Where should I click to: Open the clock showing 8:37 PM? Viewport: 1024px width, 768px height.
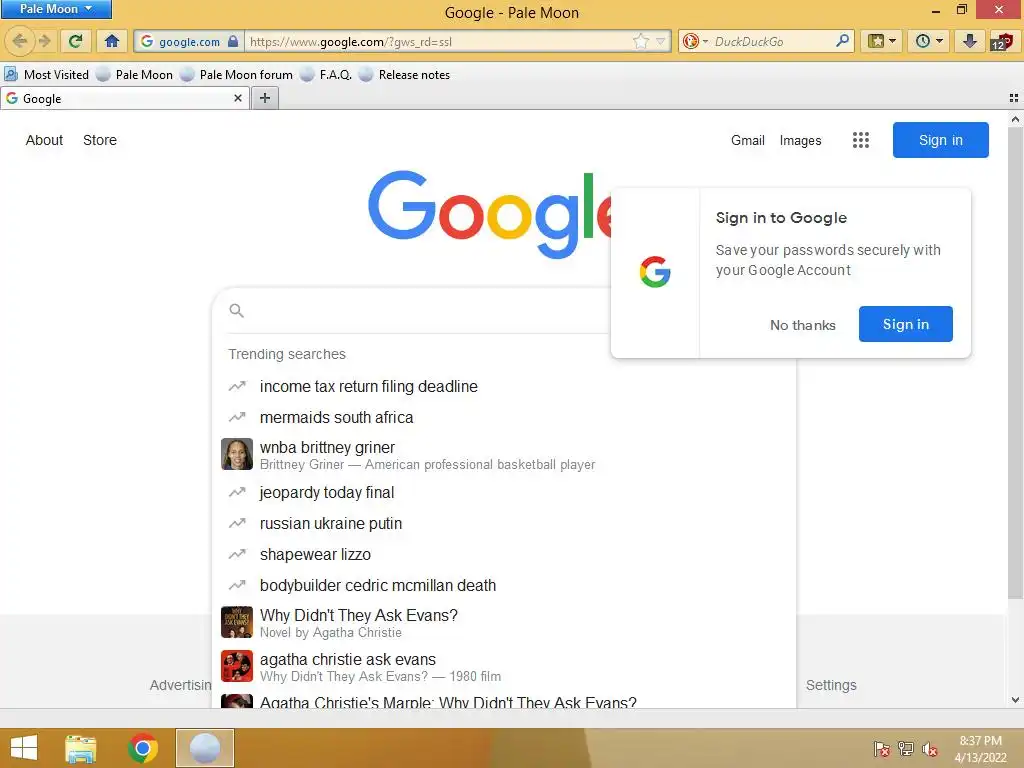click(x=980, y=749)
